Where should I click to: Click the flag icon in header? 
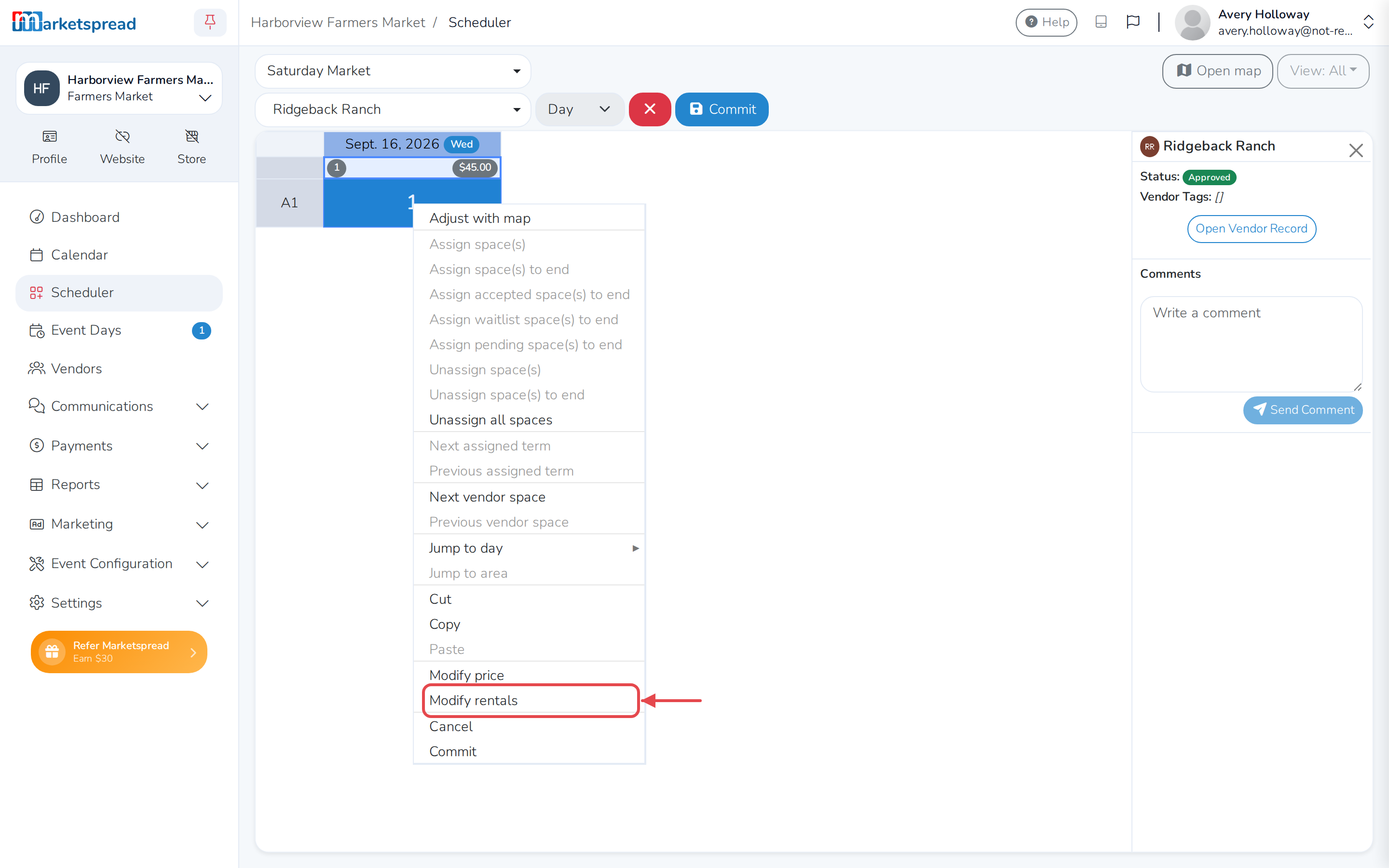pos(1133,22)
